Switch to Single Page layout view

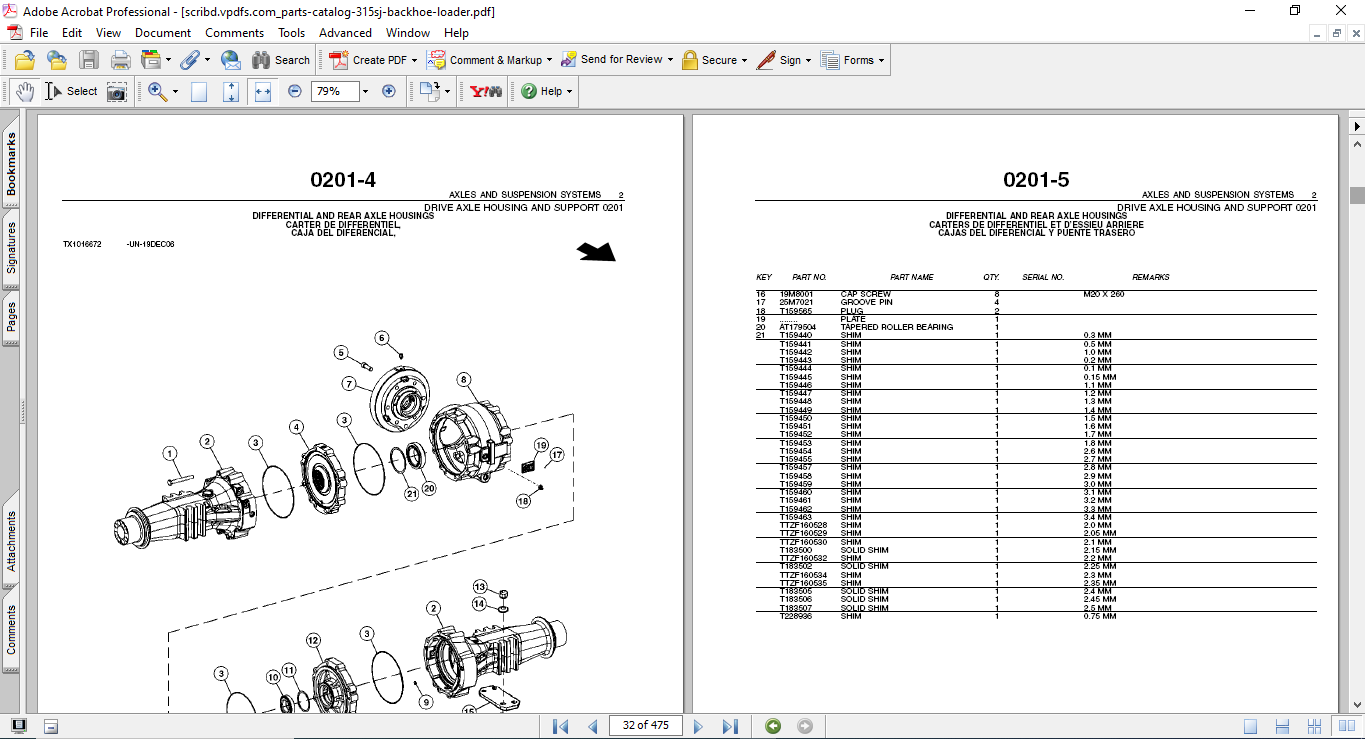(1250, 725)
